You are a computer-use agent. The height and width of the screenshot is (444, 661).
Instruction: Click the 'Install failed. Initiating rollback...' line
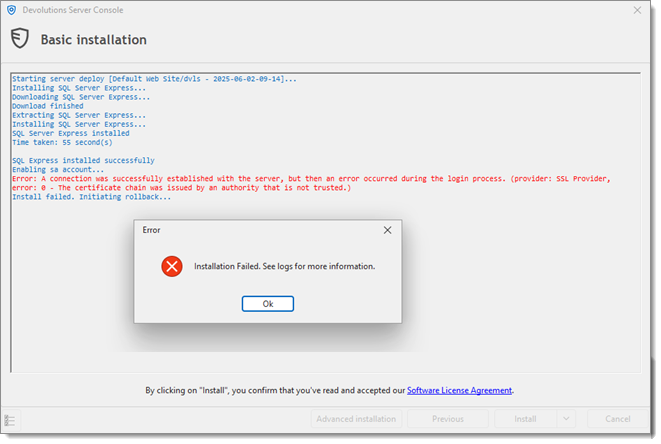pyautogui.click(x=91, y=197)
